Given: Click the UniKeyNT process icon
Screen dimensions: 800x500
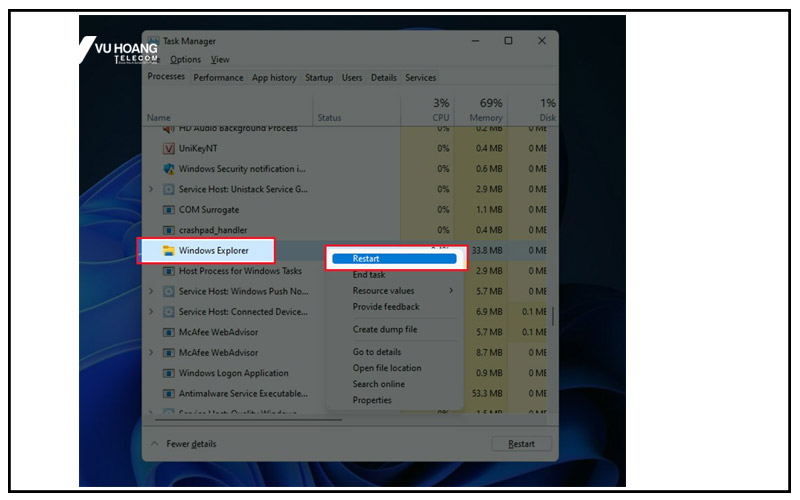Looking at the screenshot, I should (x=168, y=148).
